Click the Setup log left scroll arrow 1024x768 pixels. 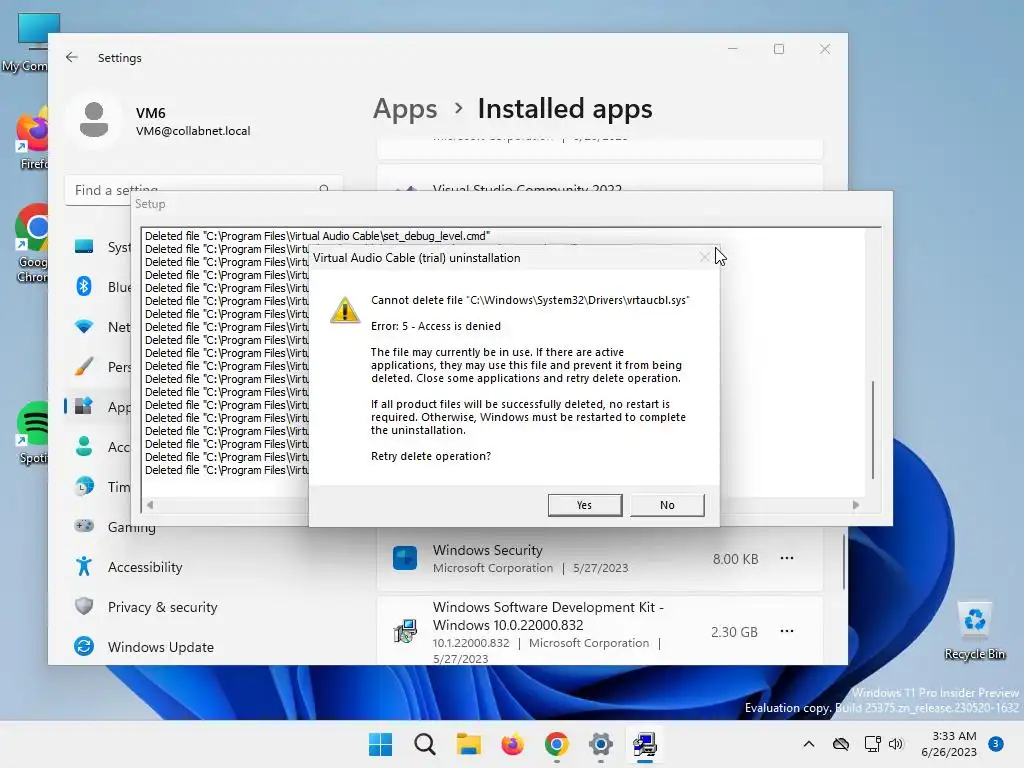click(150, 505)
